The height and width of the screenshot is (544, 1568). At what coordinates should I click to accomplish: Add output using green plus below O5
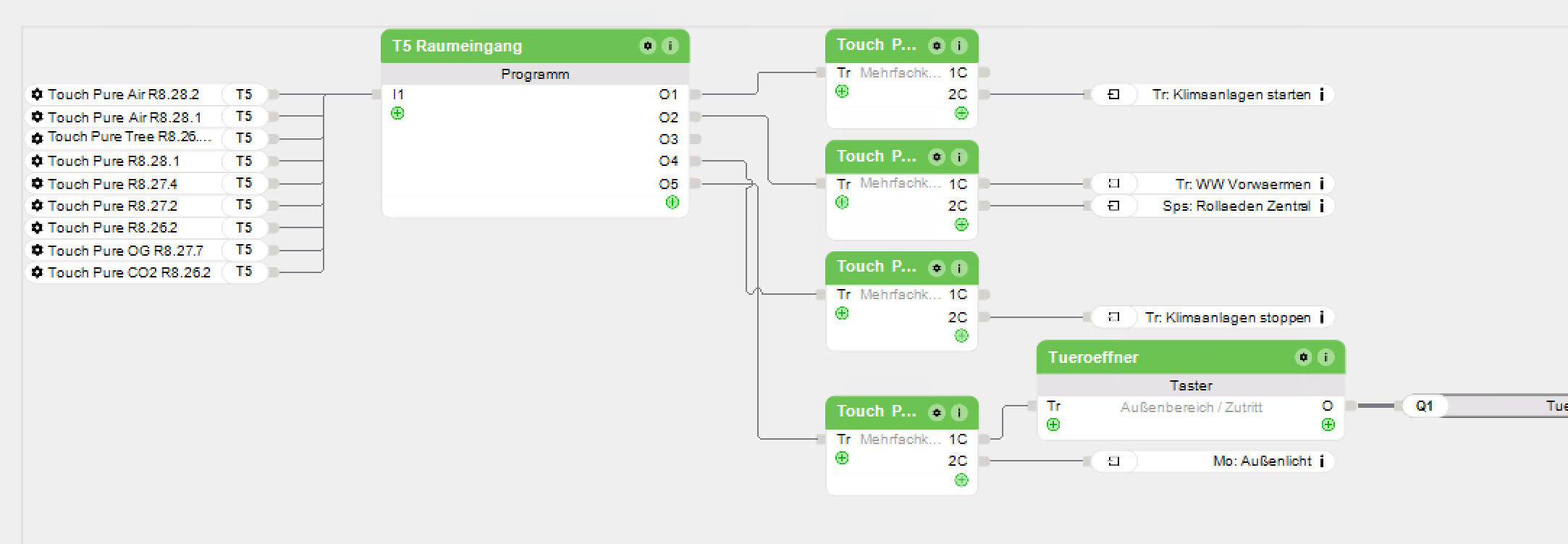tap(672, 202)
